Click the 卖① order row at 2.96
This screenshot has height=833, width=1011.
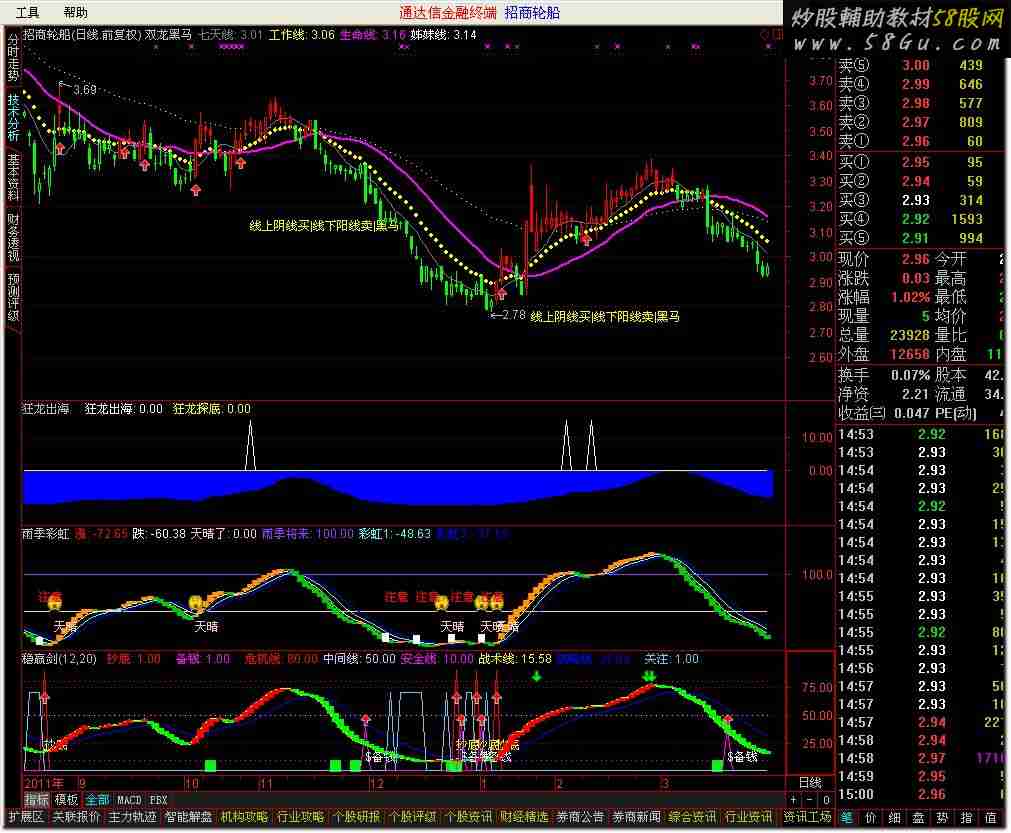tap(921, 141)
